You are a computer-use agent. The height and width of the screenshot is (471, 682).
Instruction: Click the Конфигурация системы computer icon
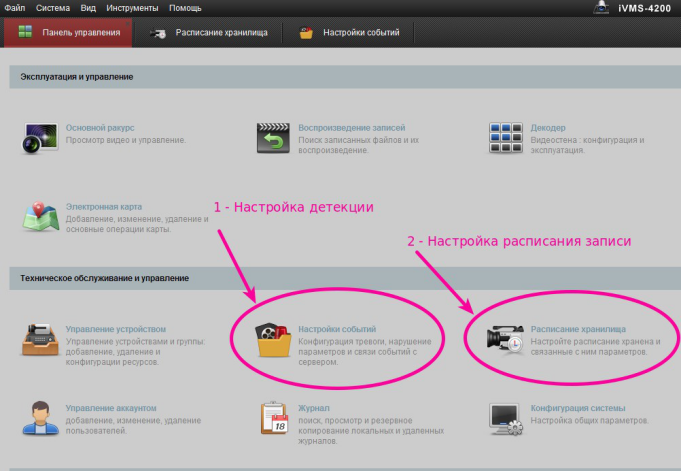[506, 418]
